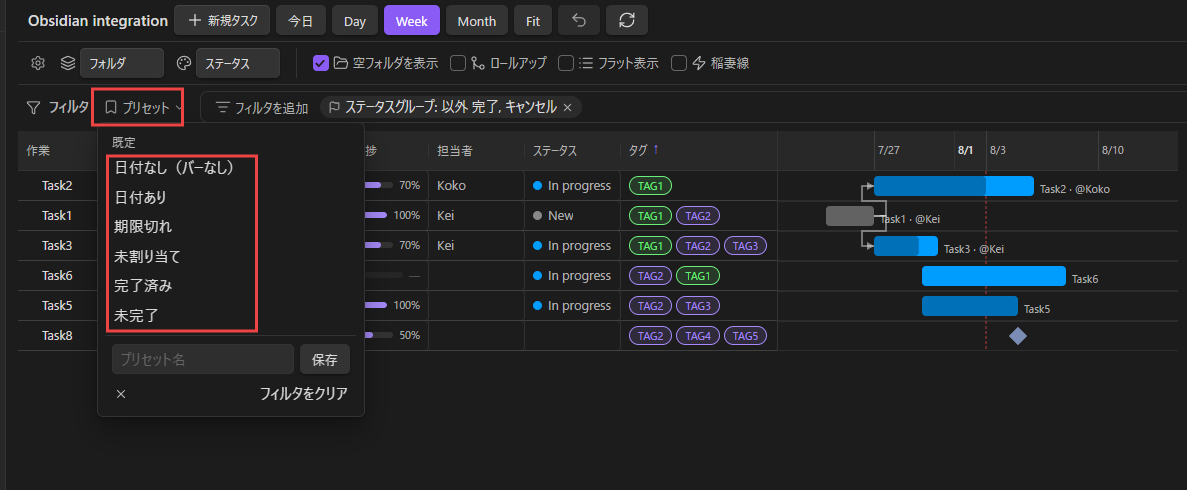The width and height of the screenshot is (1187, 490).
Task: Enable the ロールアップ checkbox
Action: point(457,63)
